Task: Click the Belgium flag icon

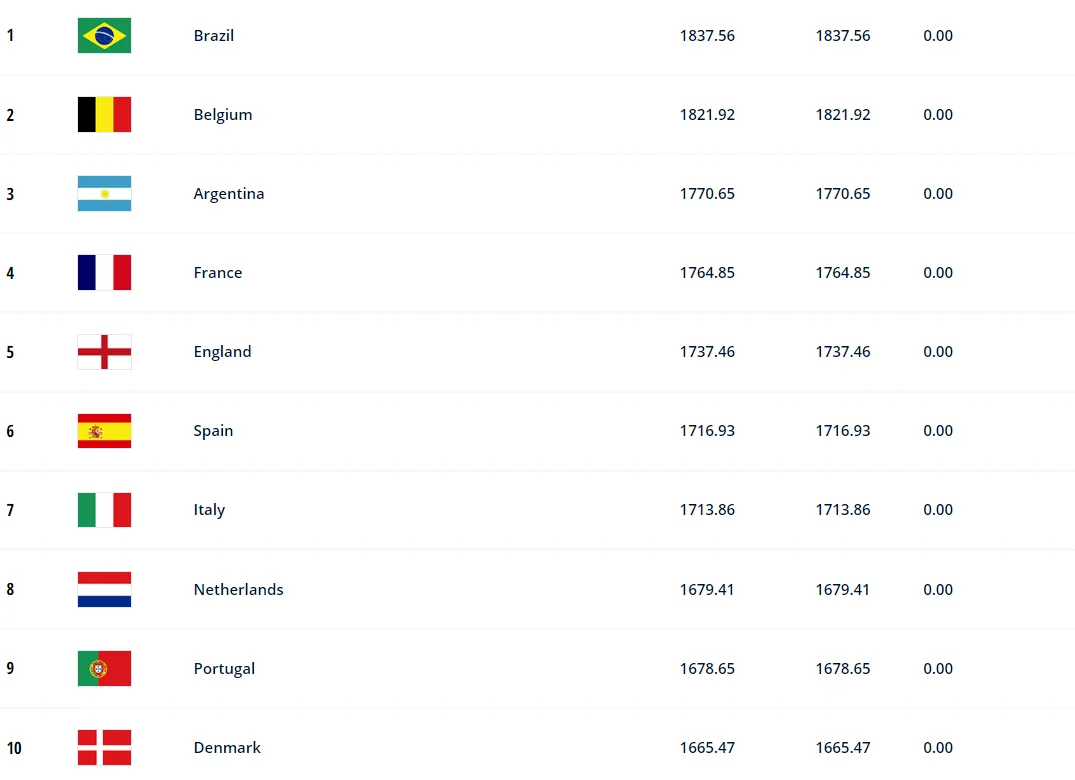Action: click(104, 115)
